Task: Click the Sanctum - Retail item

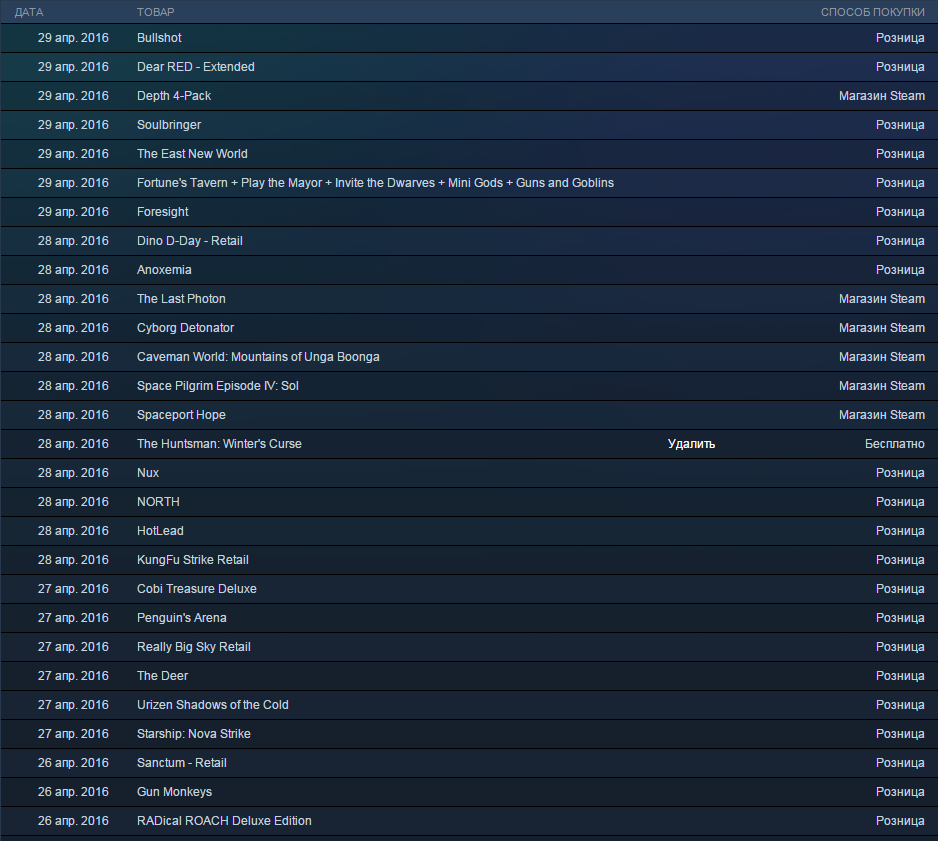Action: [182, 763]
